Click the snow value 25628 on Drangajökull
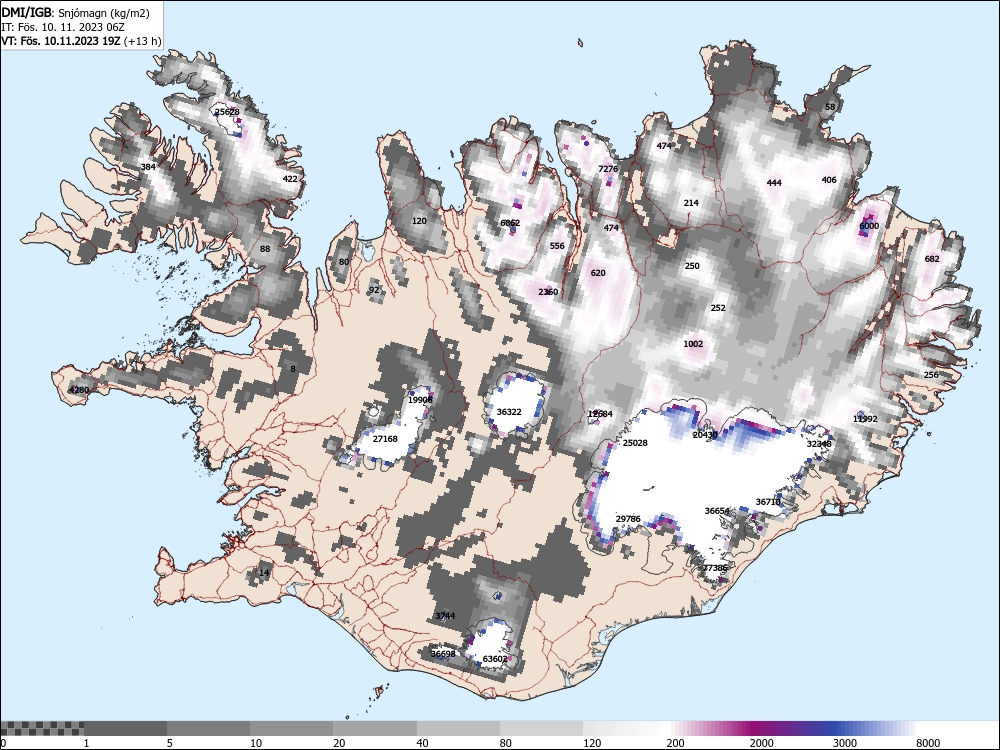Screen dimensions: 1000x750 tap(227, 112)
